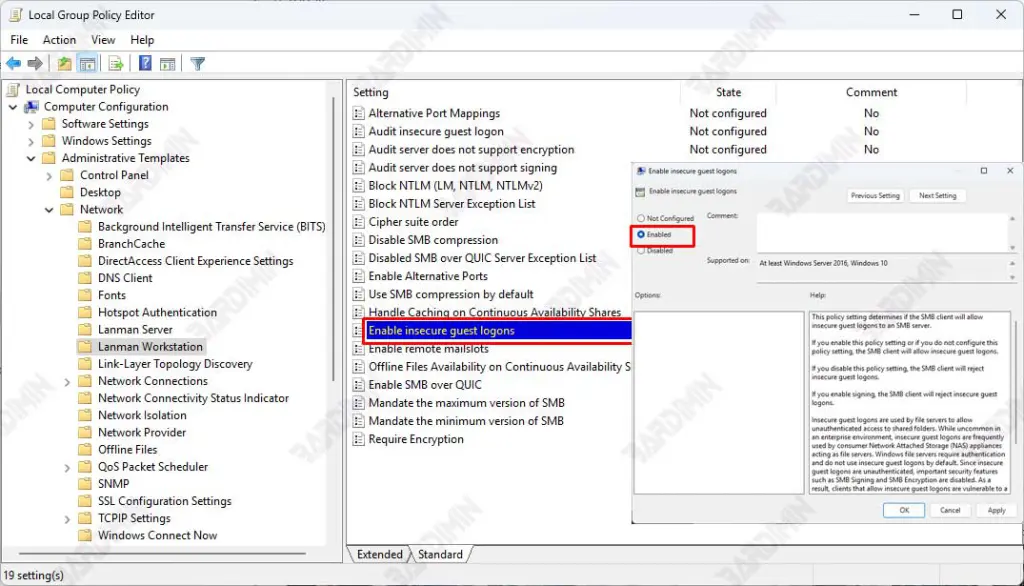Switch to the Extended tab
Screen dimensions: 1024x586
[379, 554]
